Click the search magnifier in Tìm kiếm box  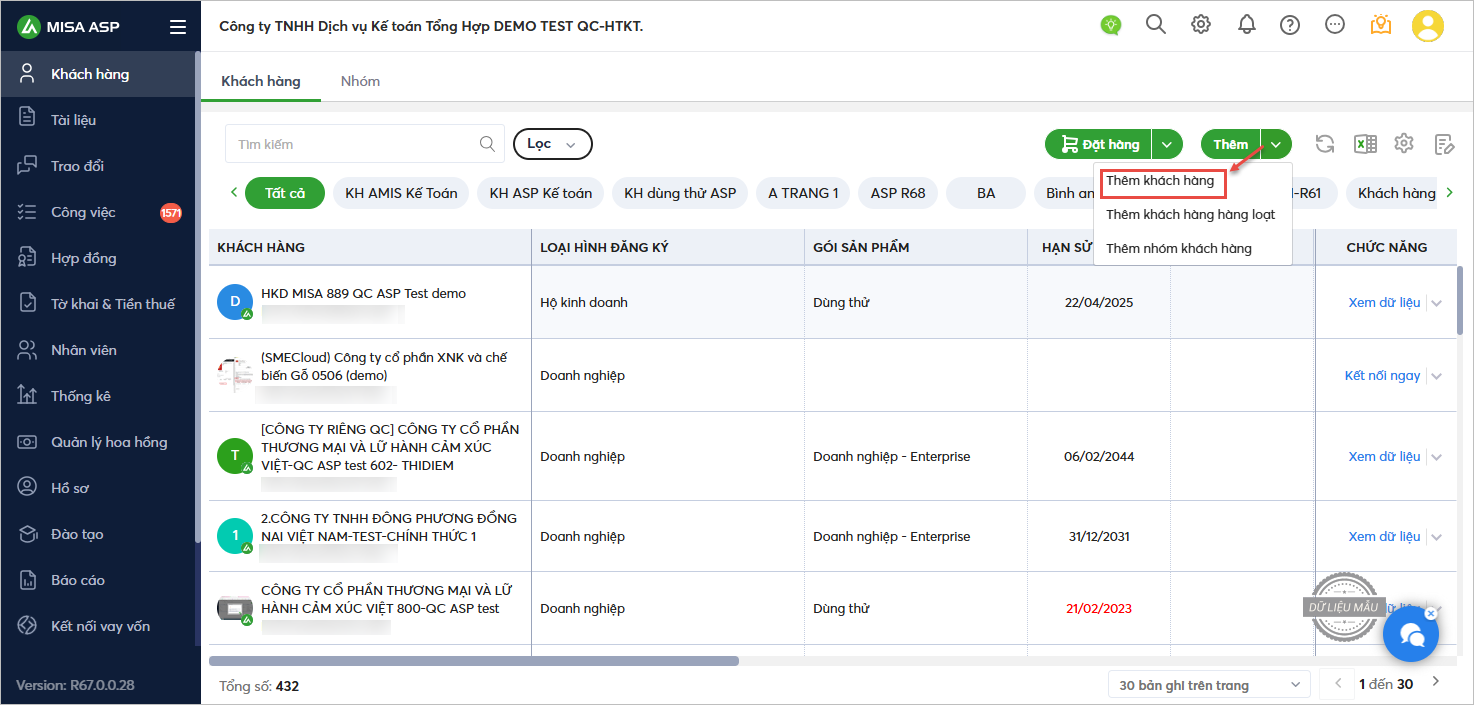(487, 144)
